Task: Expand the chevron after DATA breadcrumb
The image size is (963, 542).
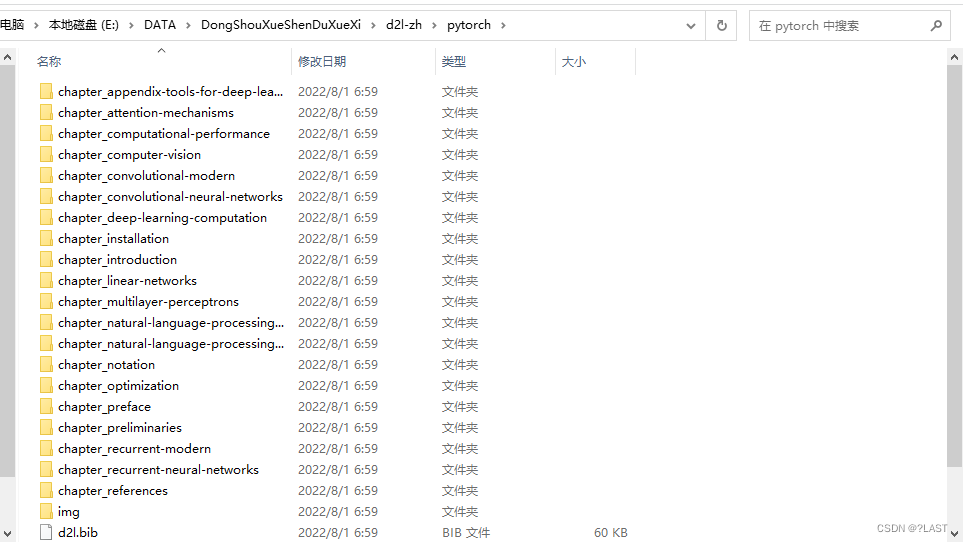Action: [x=188, y=25]
